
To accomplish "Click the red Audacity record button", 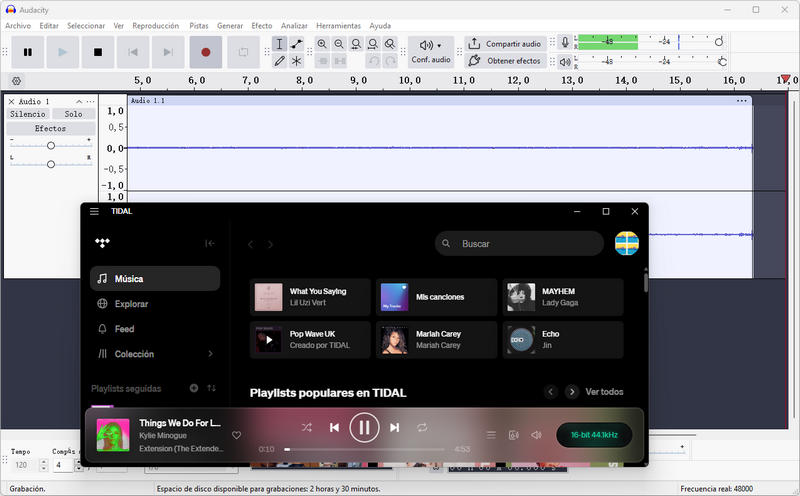I will [x=206, y=52].
